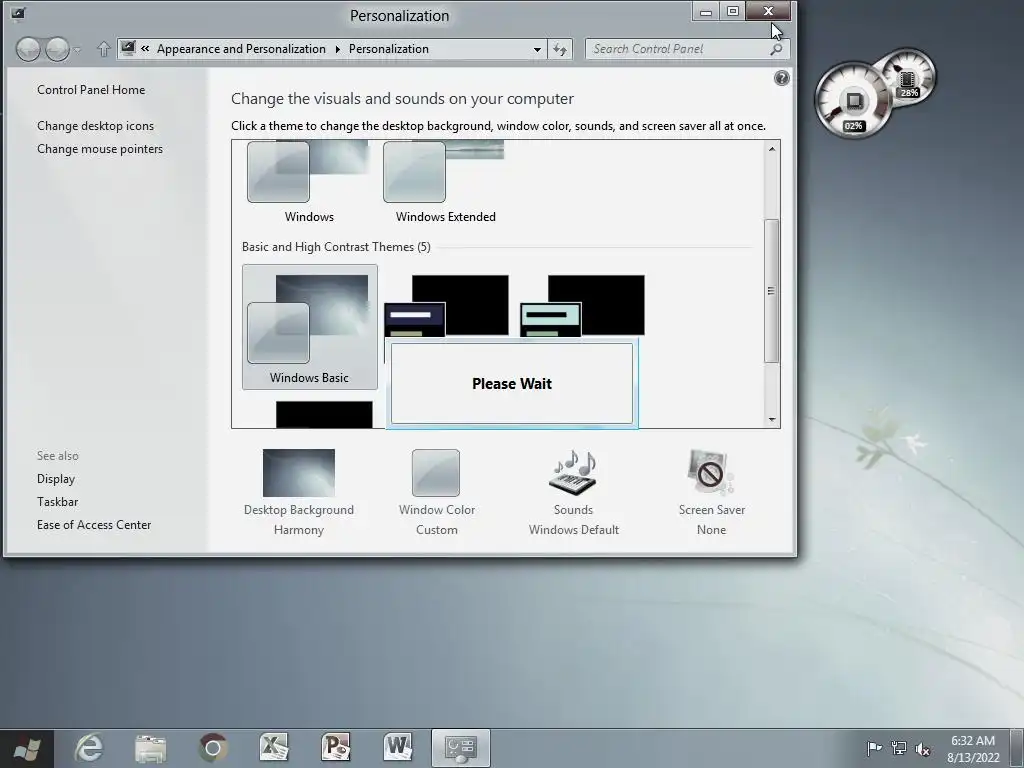1024x768 pixels.
Task: Open the Start button on taskbar
Action: click(27, 748)
